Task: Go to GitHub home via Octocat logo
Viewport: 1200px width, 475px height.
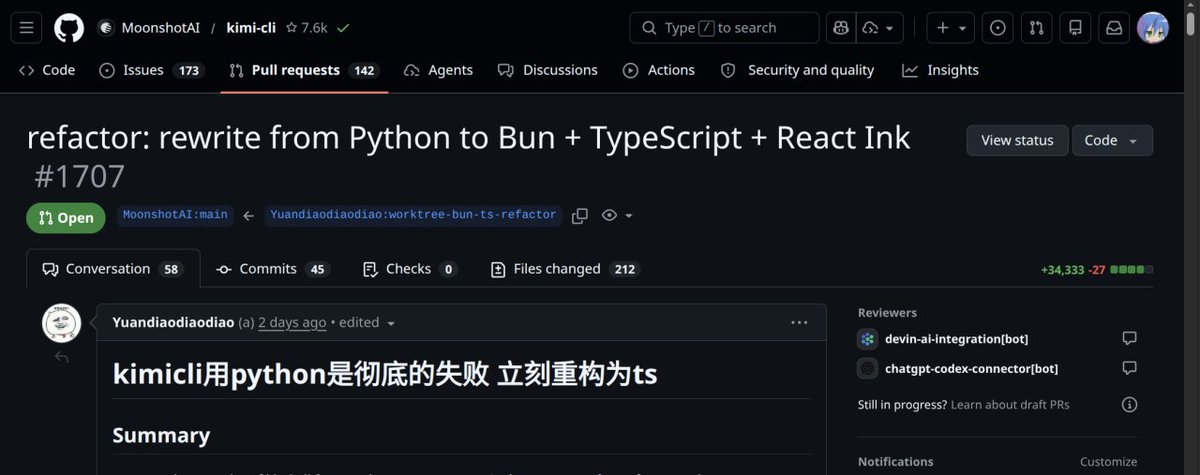Action: pos(69,28)
